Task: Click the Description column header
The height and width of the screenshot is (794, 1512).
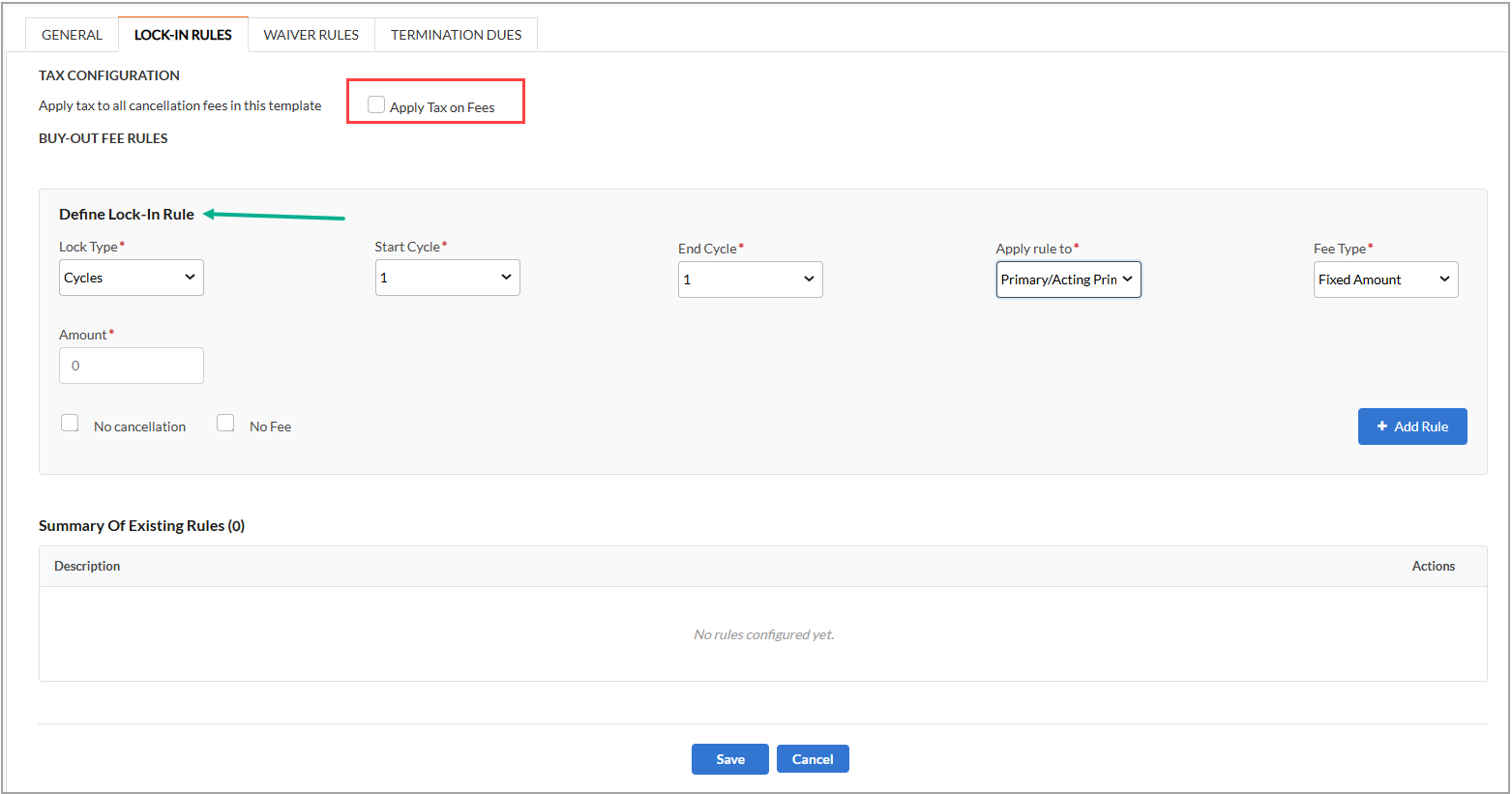Action: 87,566
